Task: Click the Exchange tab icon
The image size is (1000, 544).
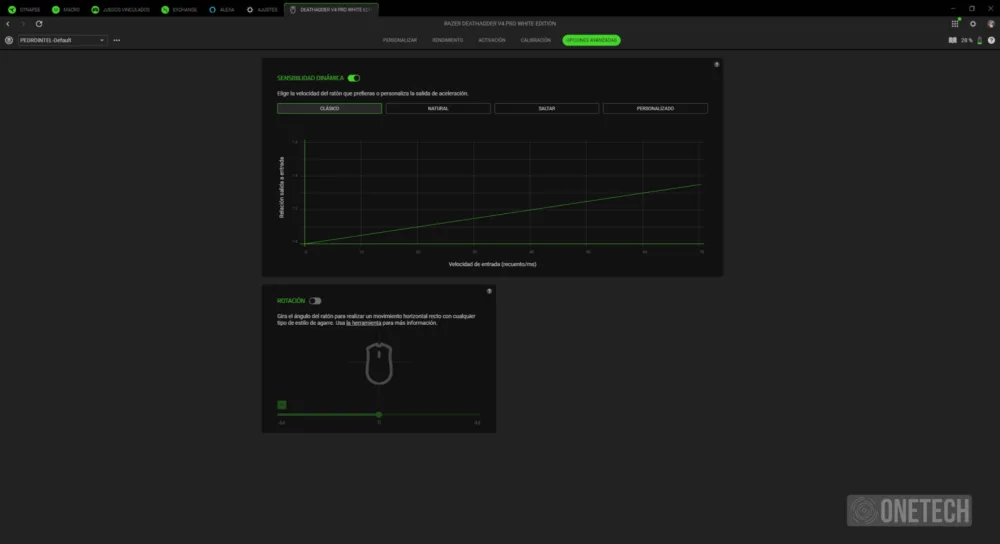Action: point(165,10)
